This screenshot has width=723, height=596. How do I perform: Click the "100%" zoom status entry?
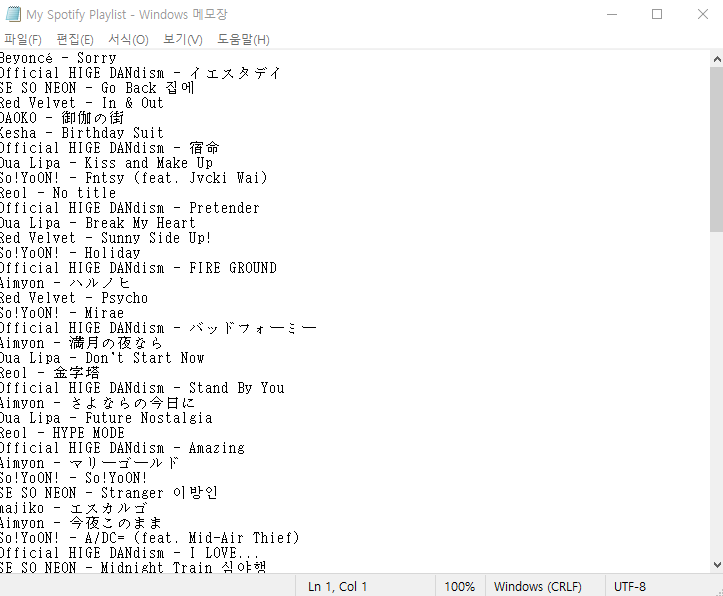(x=459, y=586)
